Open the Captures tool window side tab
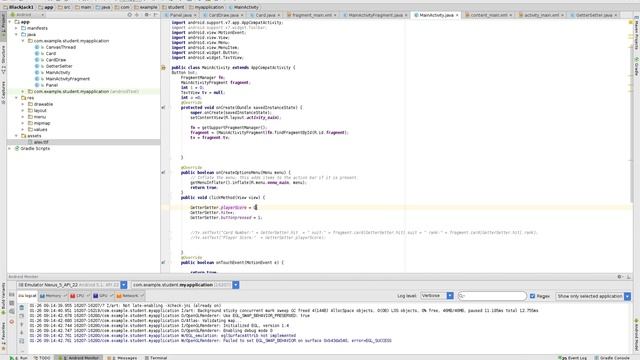 [3, 92]
